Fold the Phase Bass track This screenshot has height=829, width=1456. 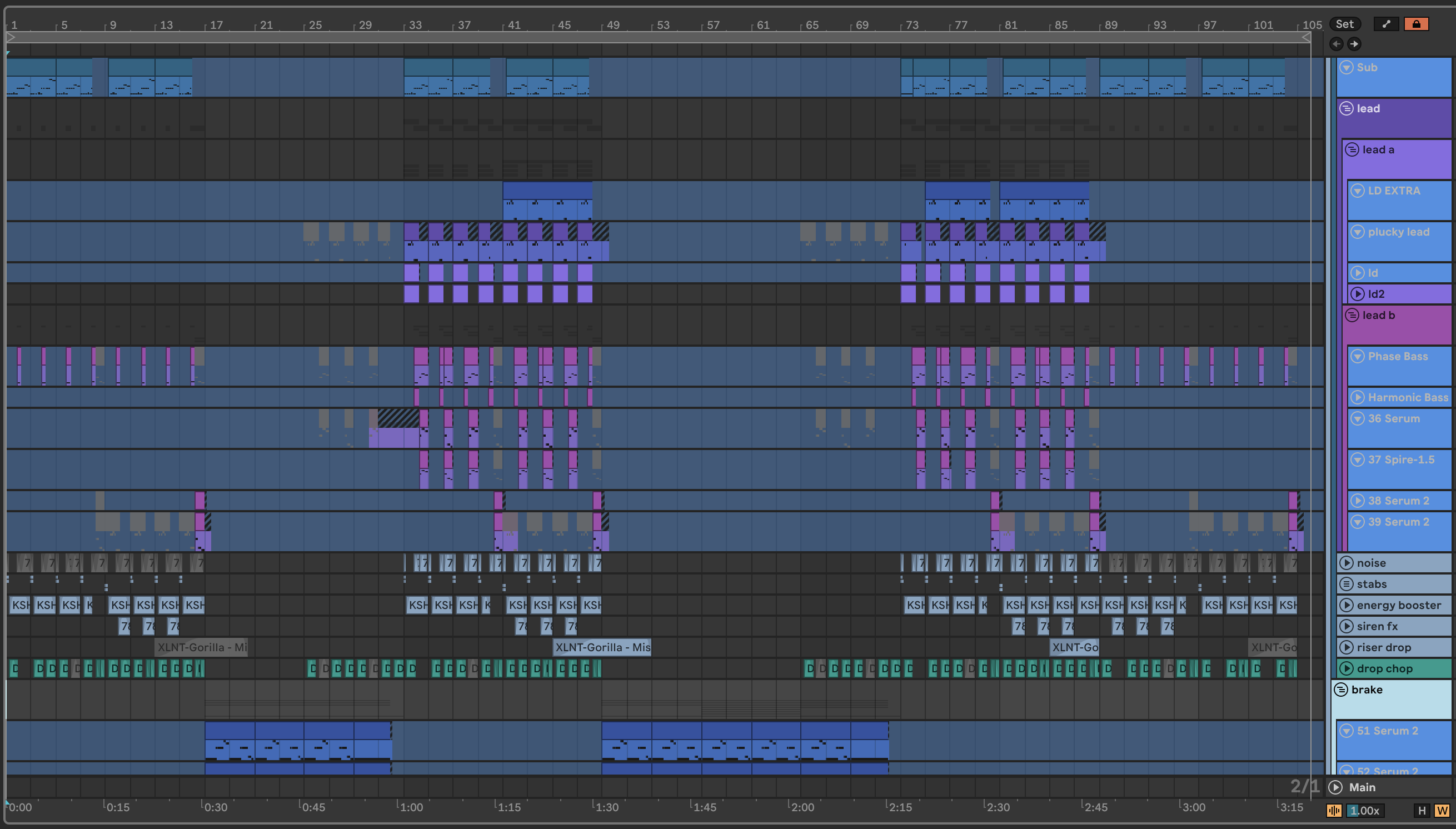click(x=1358, y=356)
